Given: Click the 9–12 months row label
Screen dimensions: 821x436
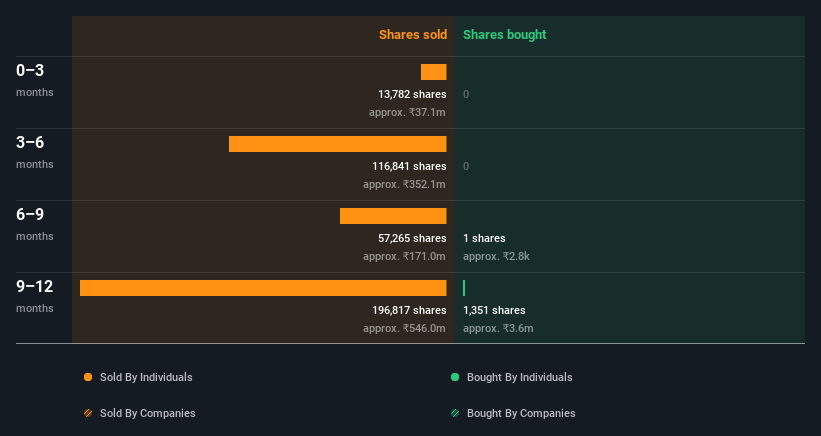Looking at the screenshot, I should point(35,296).
